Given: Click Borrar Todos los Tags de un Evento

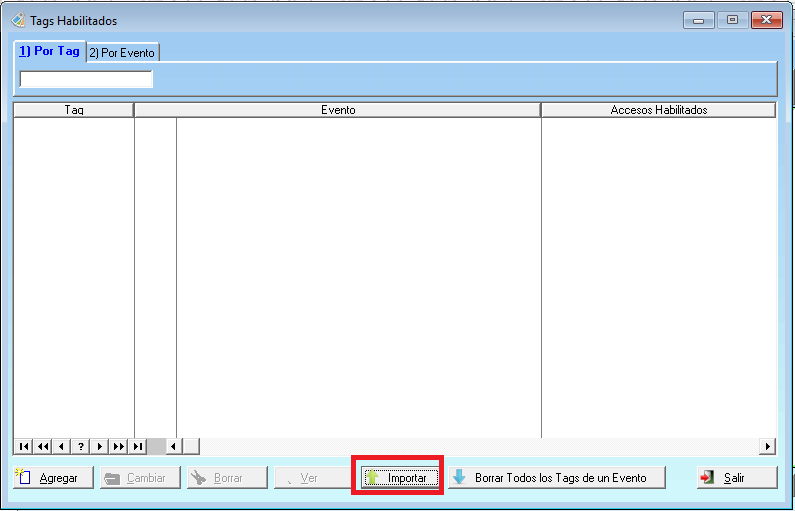Looking at the screenshot, I should (x=556, y=478).
